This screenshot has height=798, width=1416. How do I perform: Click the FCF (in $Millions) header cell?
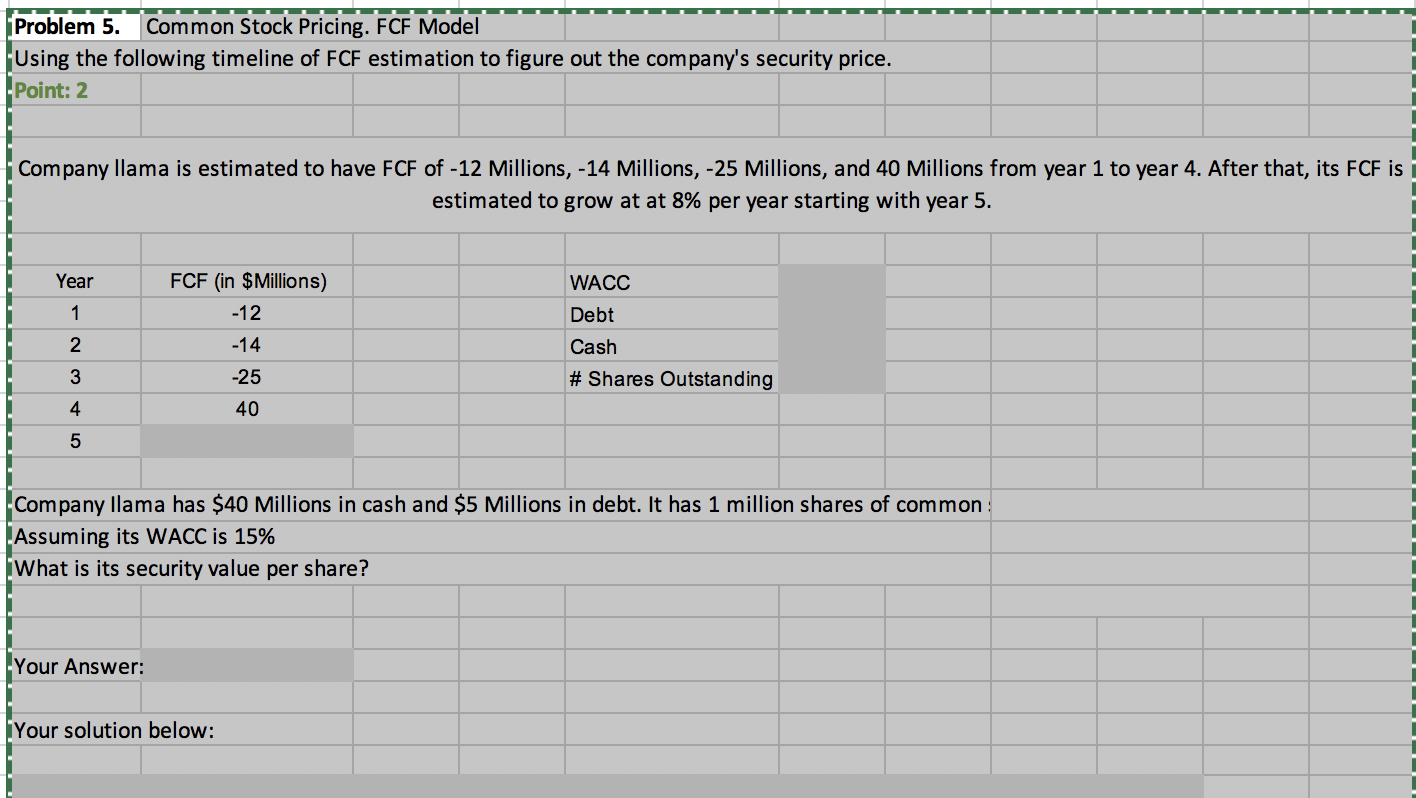pos(246,281)
